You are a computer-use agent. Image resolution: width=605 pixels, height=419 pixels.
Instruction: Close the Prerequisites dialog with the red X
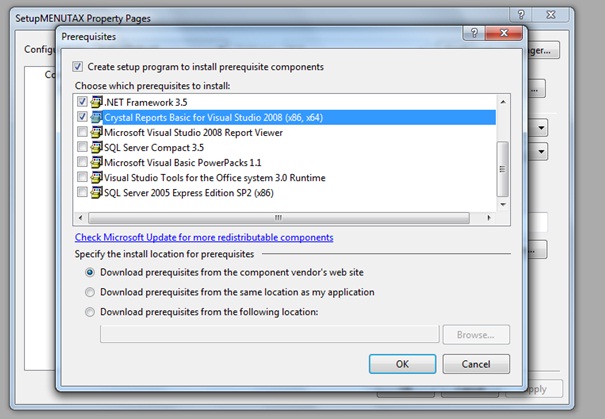504,33
